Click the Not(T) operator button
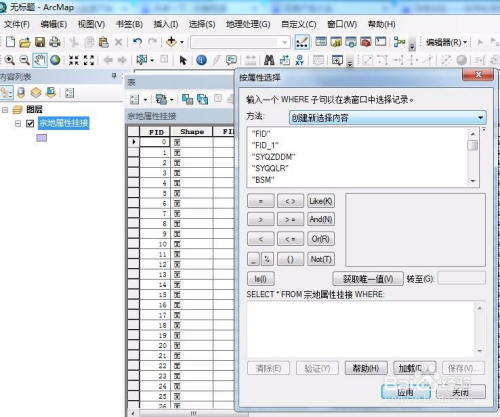Image resolution: width=500 pixels, height=417 pixels. (x=321, y=259)
